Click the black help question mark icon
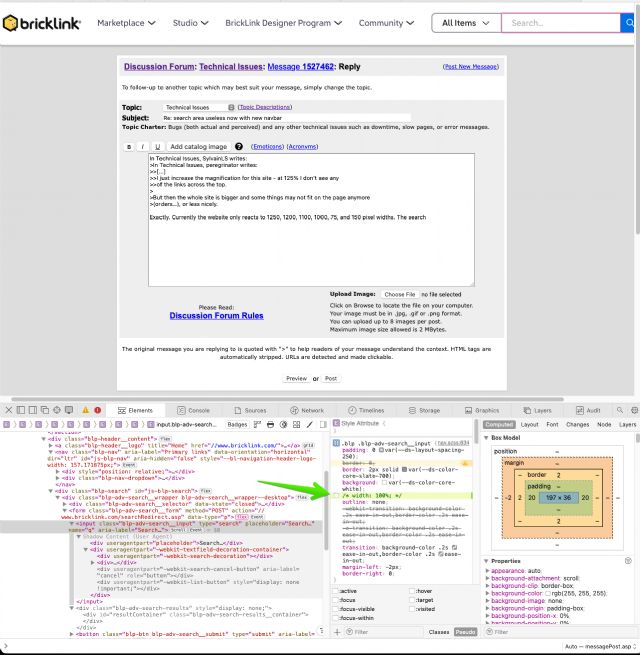 [x=239, y=146]
